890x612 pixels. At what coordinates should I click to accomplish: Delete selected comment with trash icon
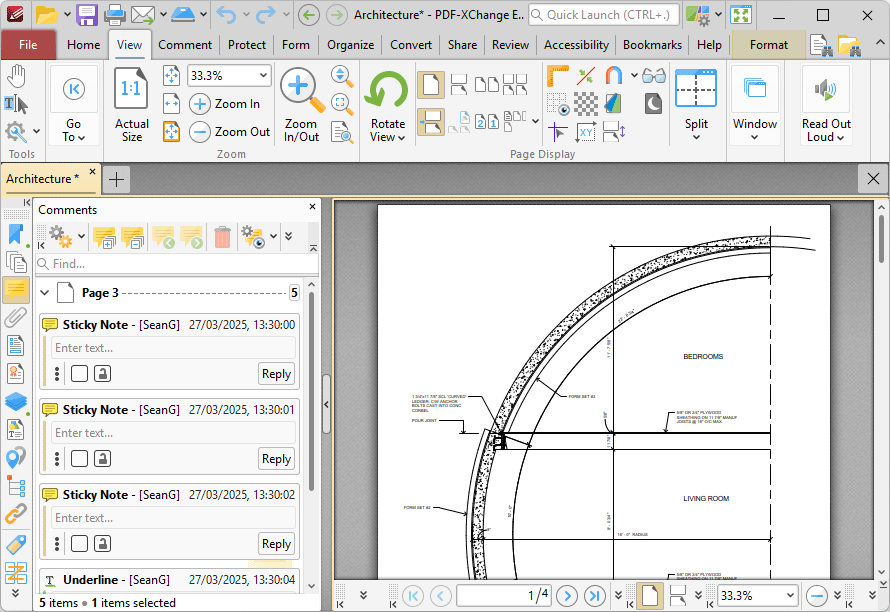click(x=222, y=237)
